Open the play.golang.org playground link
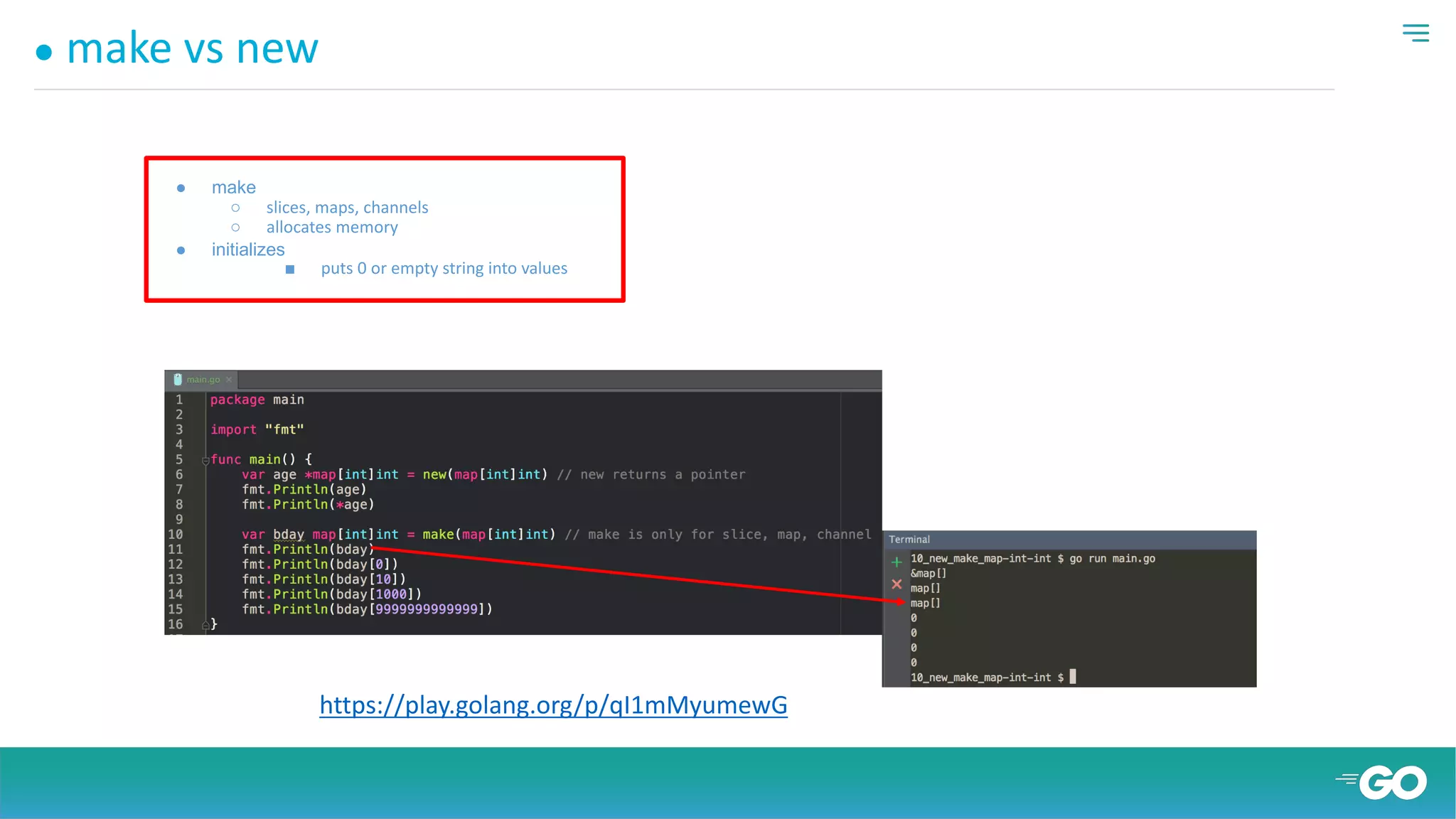1456x819 pixels. coord(553,705)
